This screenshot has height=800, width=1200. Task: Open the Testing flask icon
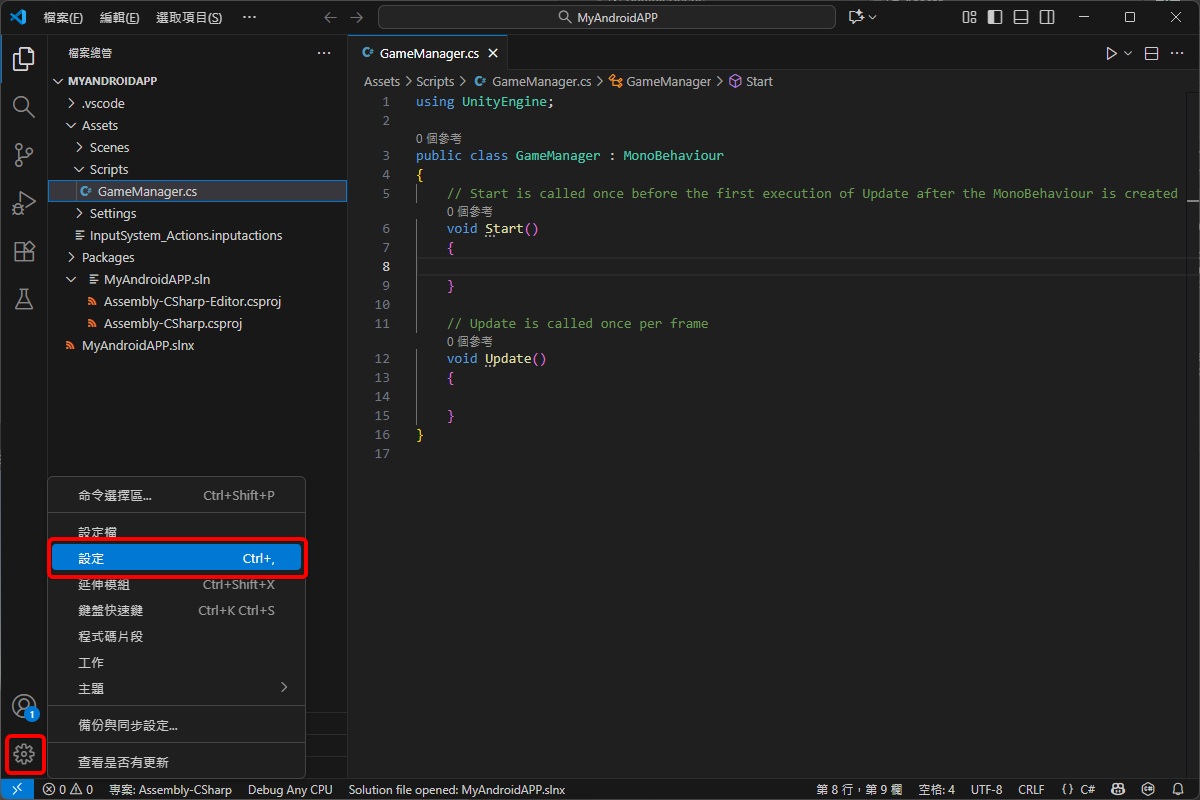click(x=23, y=299)
